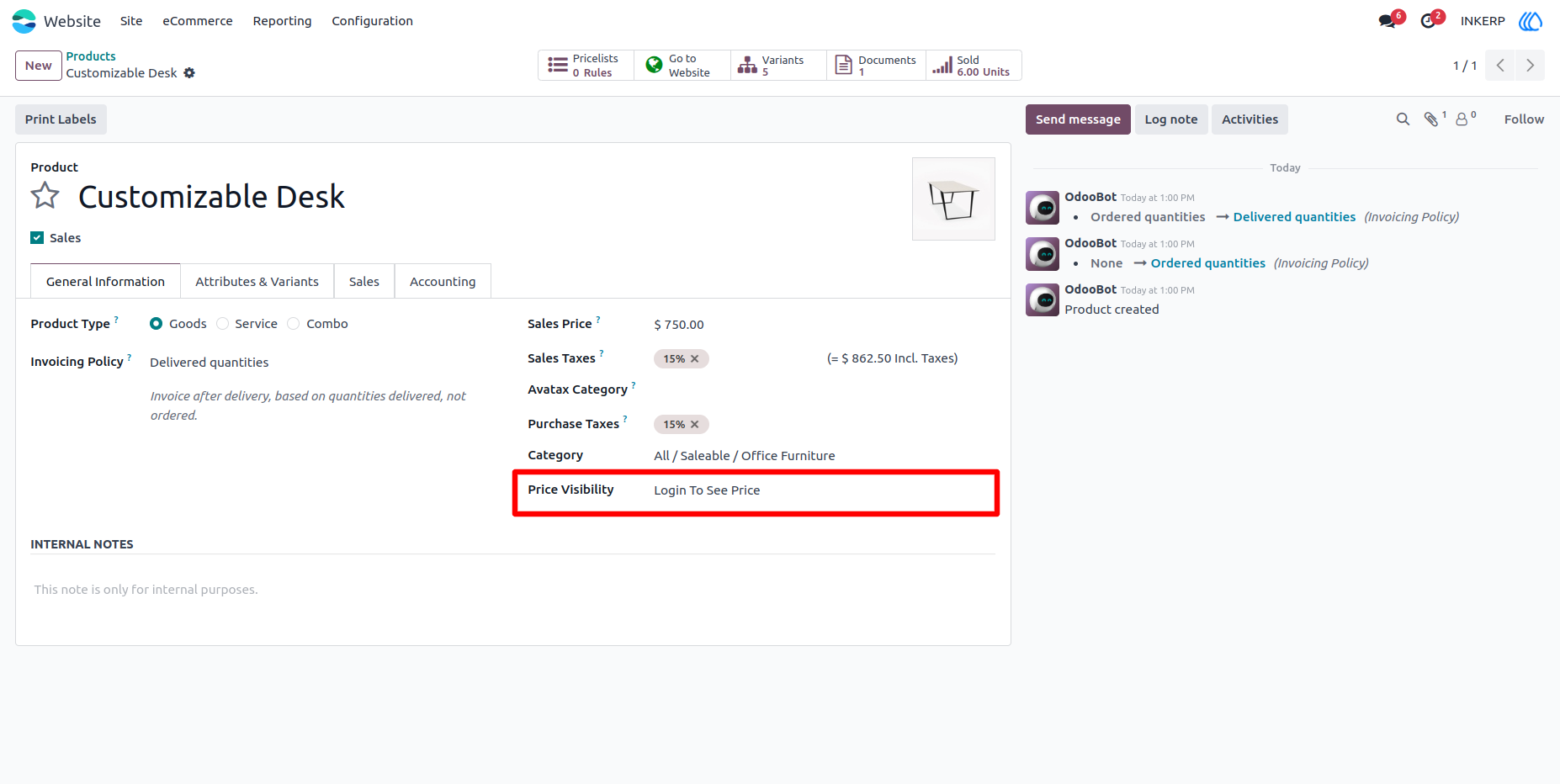The image size is (1560, 784).
Task: Select Goods product type
Action: 157,324
